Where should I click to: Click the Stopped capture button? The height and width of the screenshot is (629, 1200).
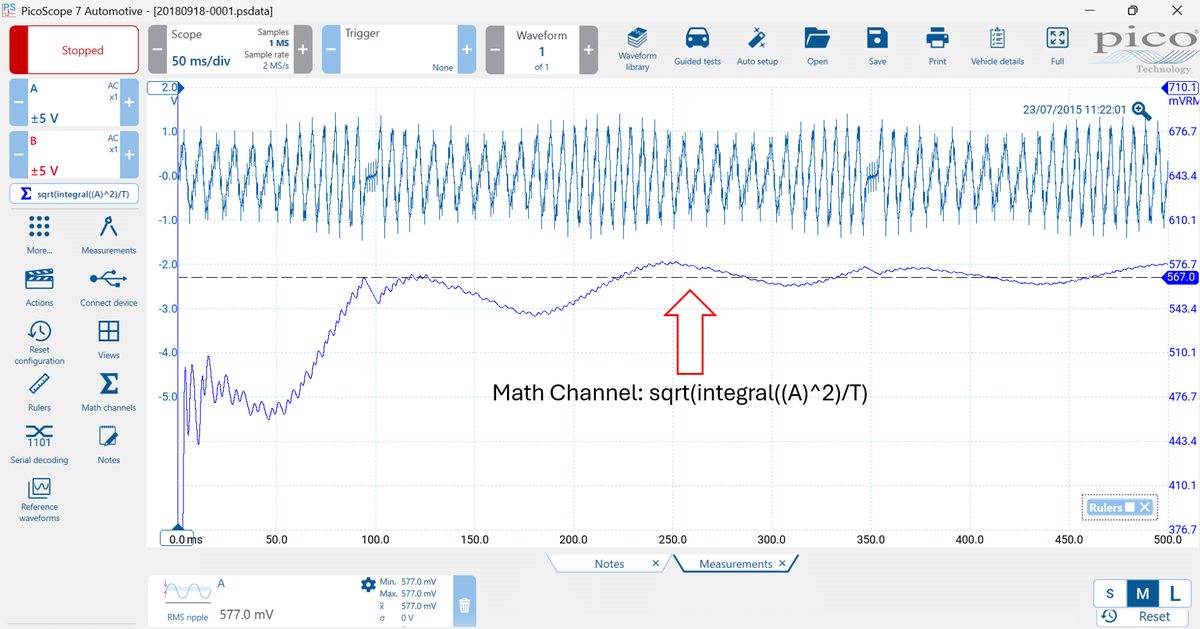(x=74, y=50)
